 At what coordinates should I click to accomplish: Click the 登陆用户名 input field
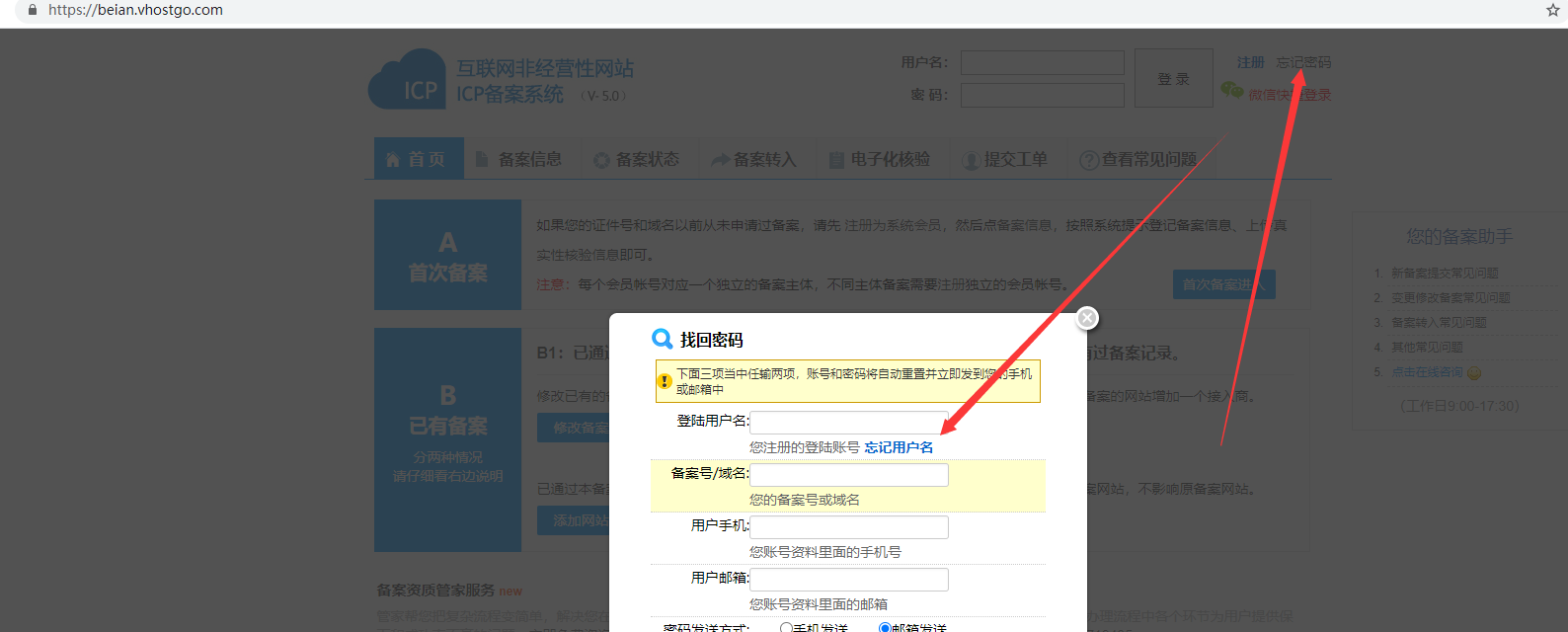(x=849, y=422)
